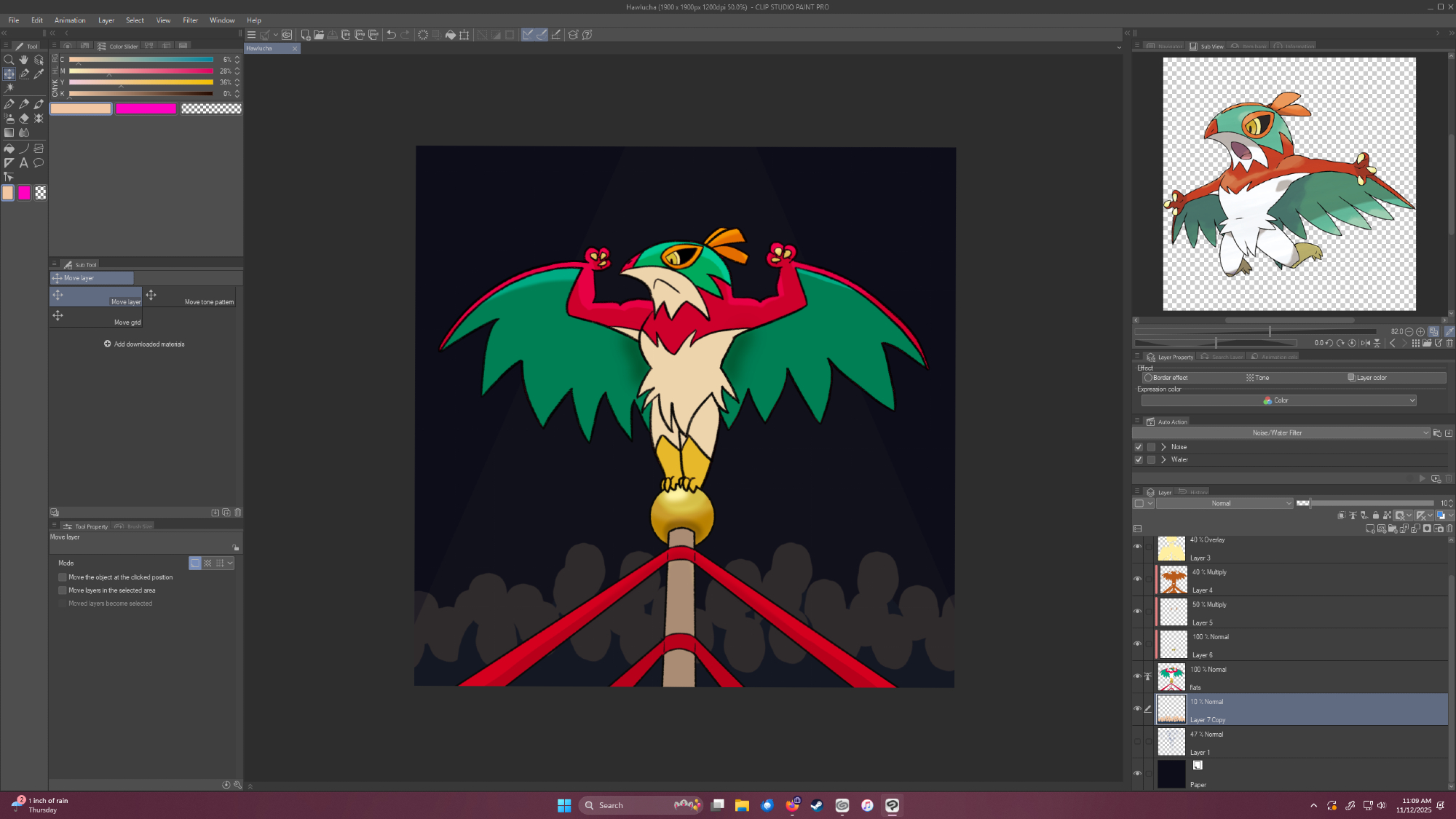Open the Filter menu

click(x=190, y=20)
